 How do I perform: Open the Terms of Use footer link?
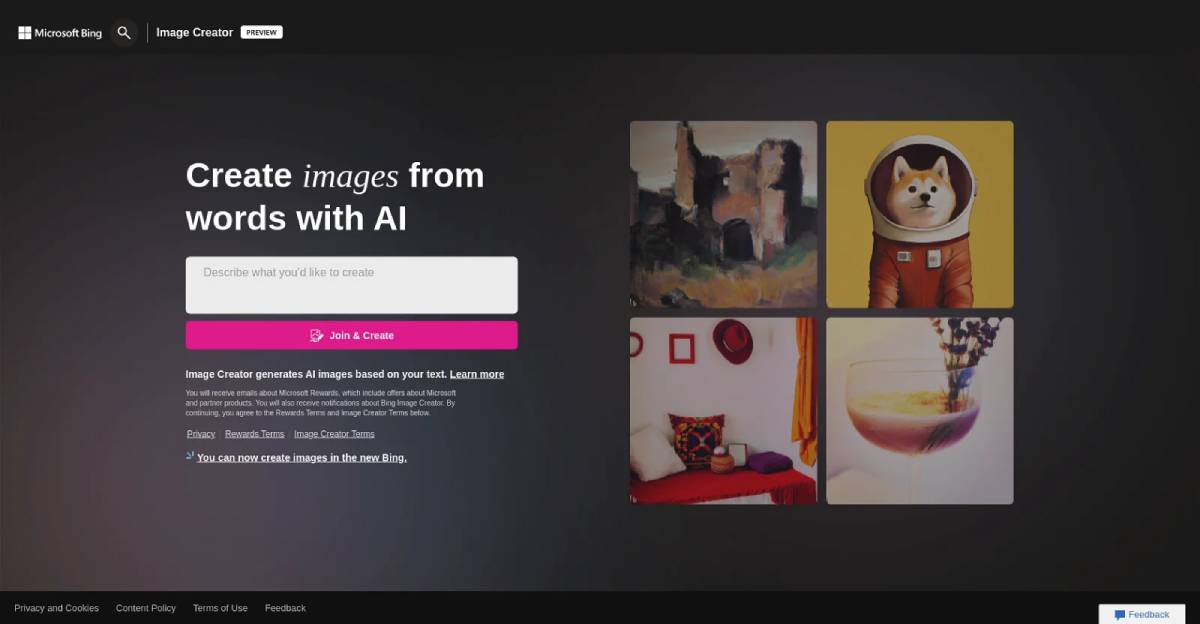pos(220,608)
